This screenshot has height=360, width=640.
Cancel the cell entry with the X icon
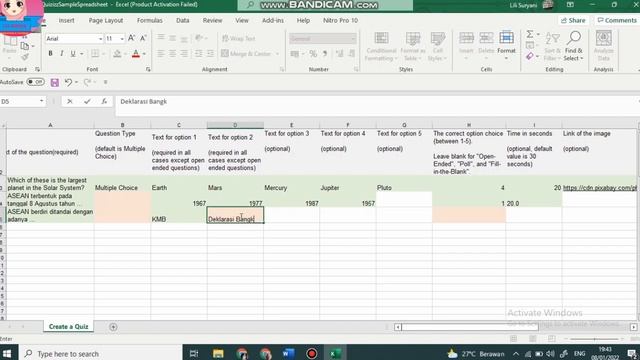70,101
